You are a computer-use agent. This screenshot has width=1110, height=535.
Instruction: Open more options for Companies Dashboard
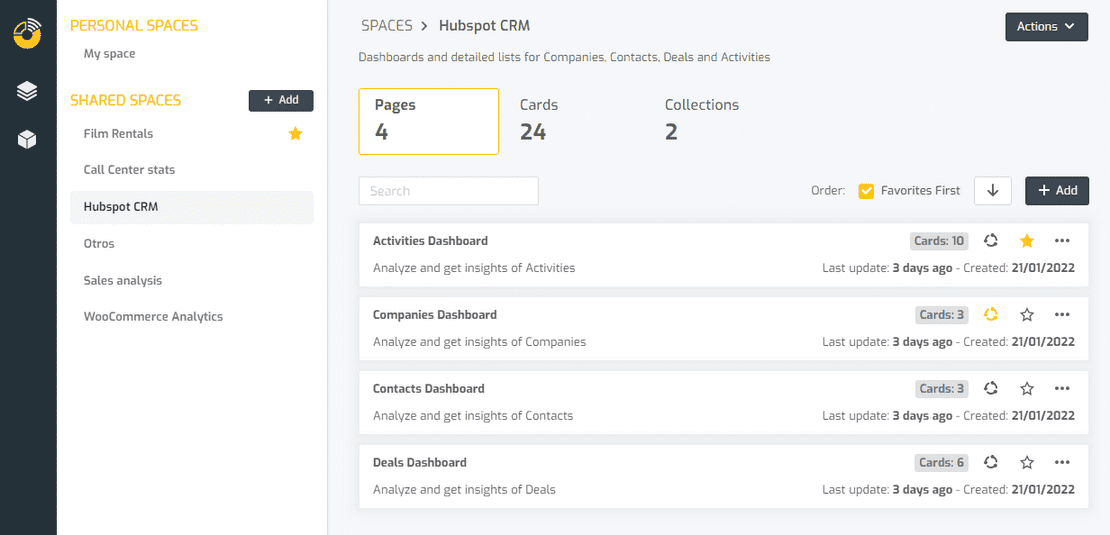pos(1062,314)
